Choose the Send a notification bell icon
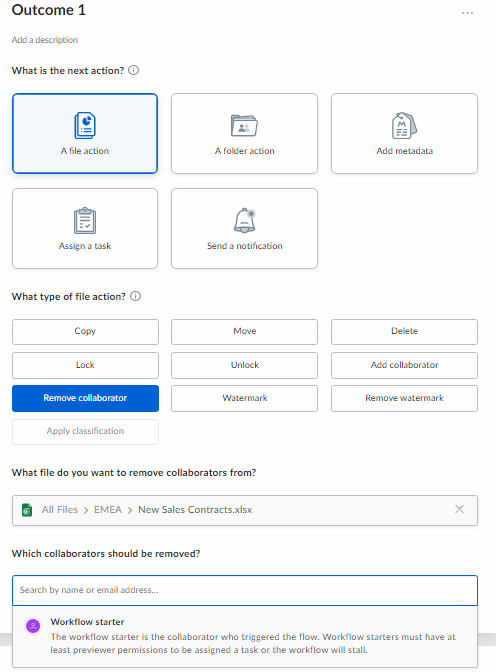 coord(244,221)
